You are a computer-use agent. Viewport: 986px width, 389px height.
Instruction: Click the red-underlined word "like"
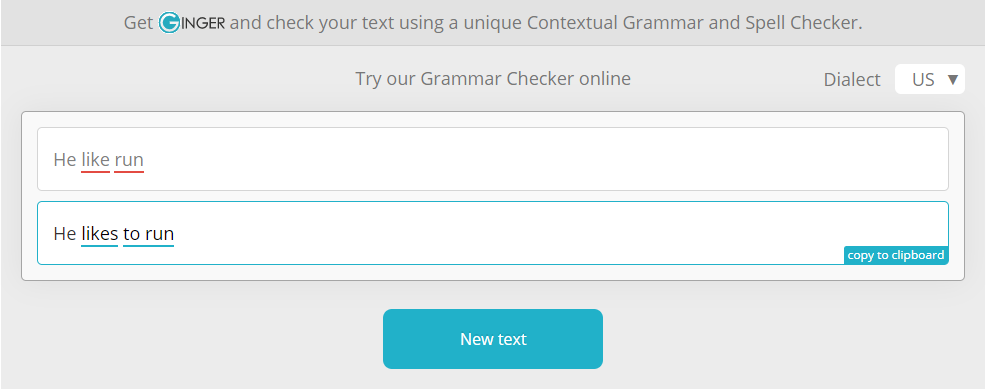pos(96,160)
